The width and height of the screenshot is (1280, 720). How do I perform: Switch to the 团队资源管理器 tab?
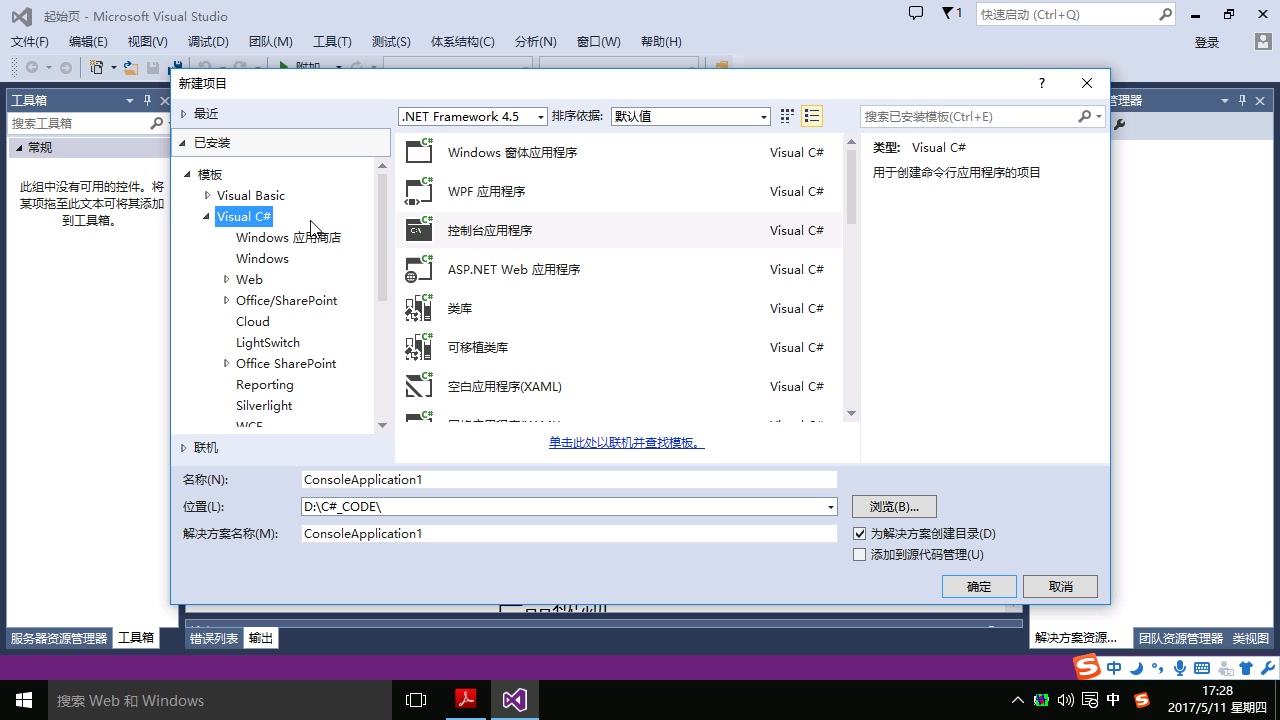point(1180,638)
